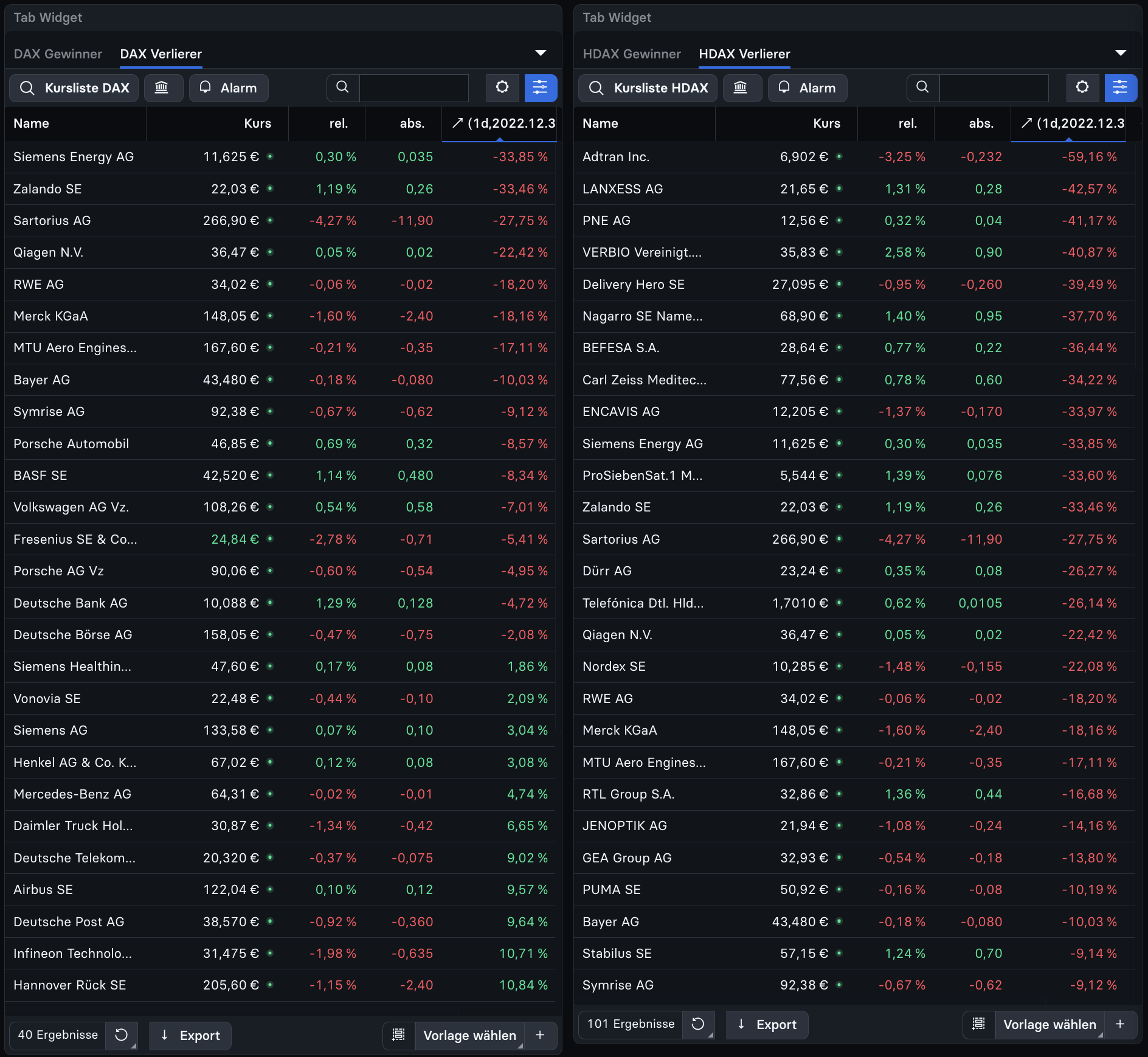
Task: Click the refresh icon beside 101 Ergebnisse
Action: pyautogui.click(x=698, y=1024)
